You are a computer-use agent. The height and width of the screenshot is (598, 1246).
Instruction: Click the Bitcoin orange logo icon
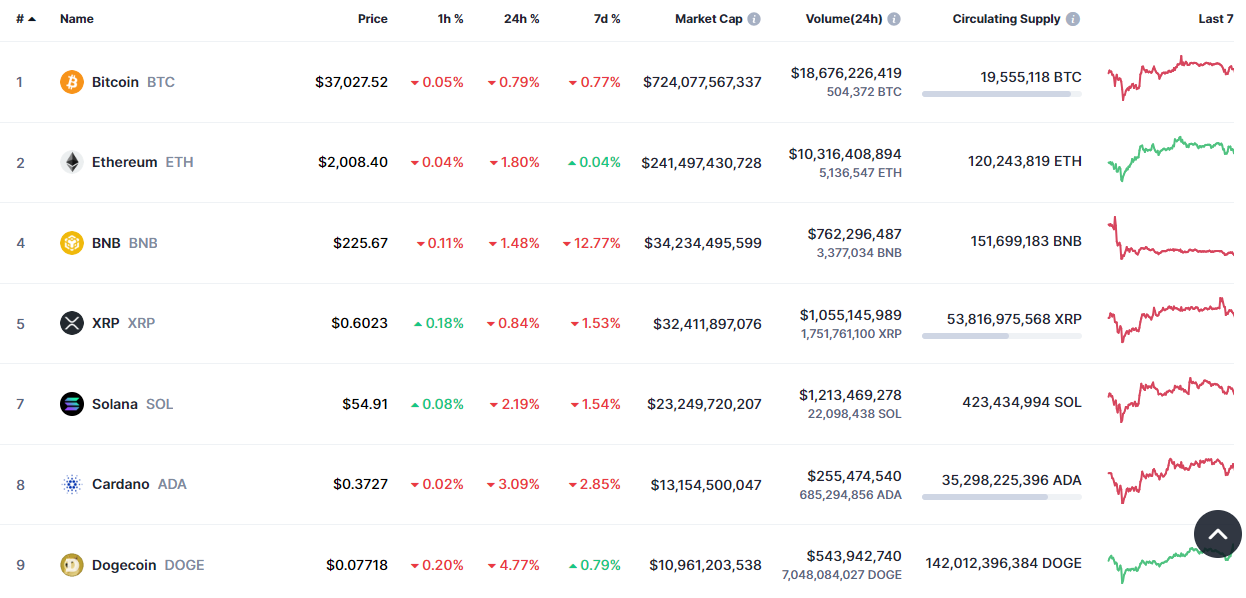pos(72,82)
